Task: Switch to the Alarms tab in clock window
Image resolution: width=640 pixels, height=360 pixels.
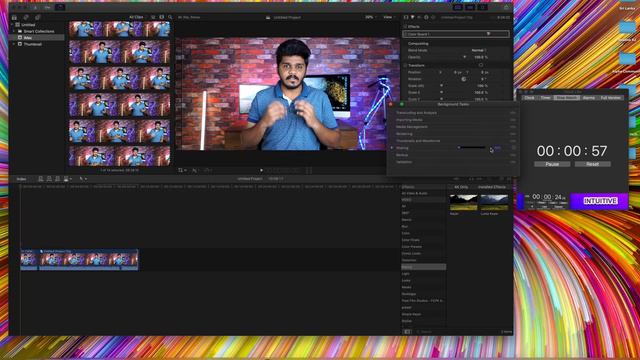Action: (x=589, y=98)
